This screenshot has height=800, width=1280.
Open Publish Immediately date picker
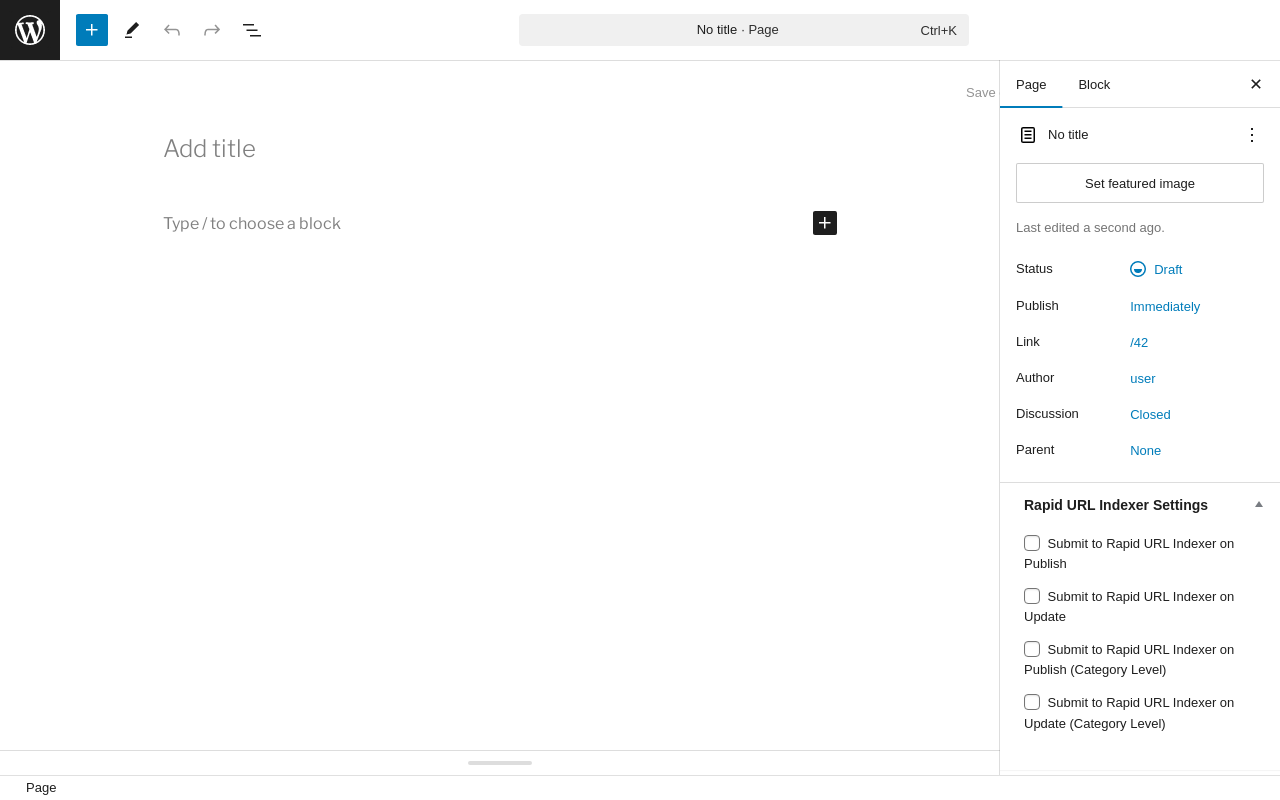tap(1165, 306)
